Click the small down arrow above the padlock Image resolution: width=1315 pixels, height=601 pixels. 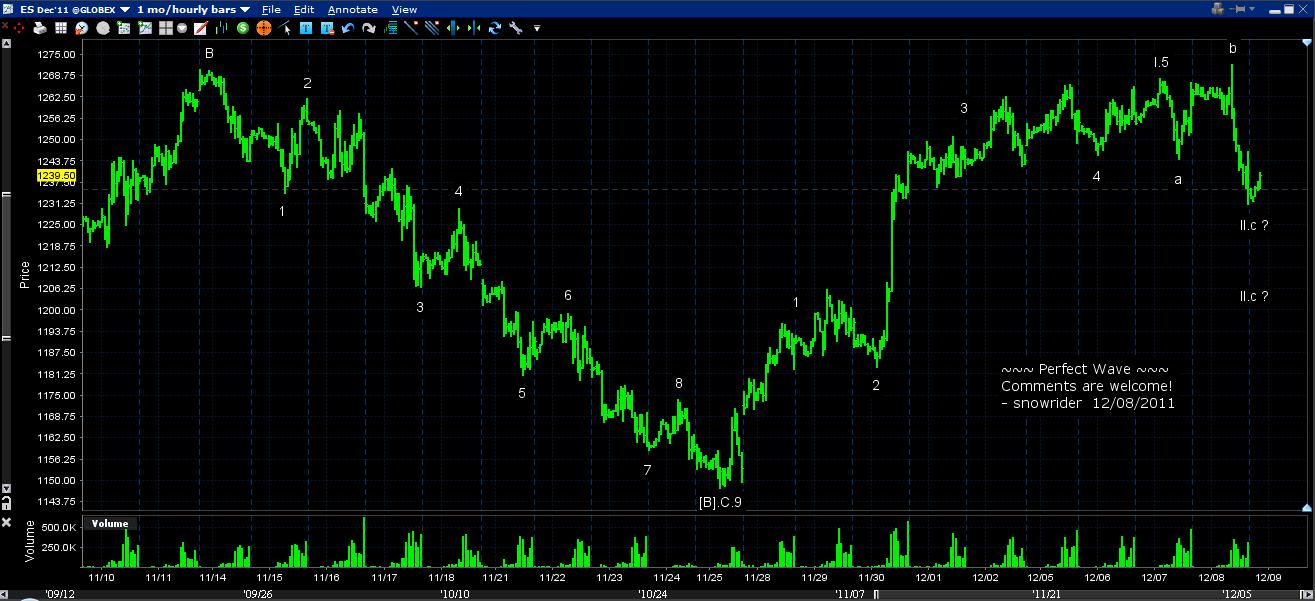[x=6, y=488]
